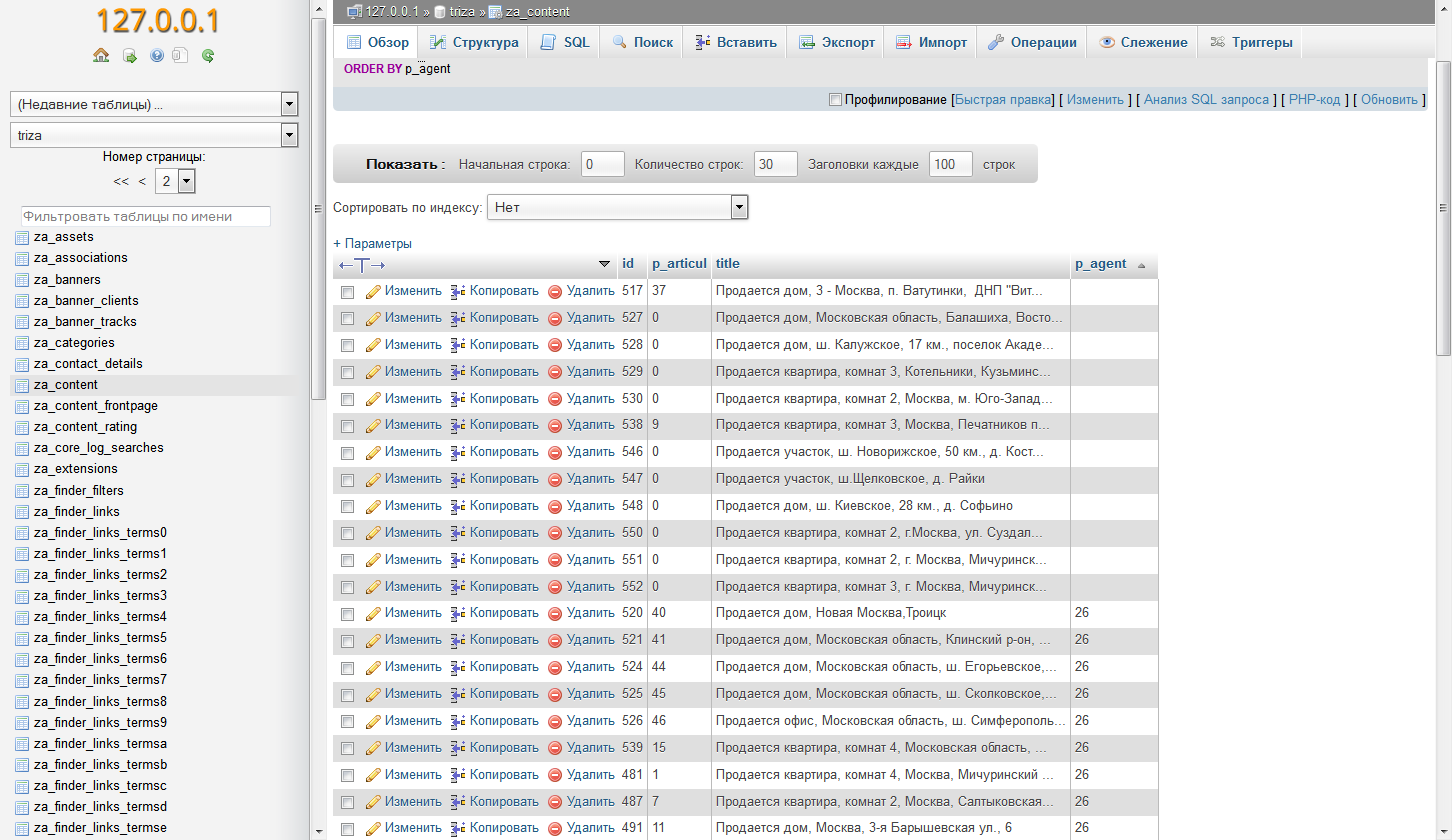Open the (Недавние таблицы) dropdown

point(154,104)
